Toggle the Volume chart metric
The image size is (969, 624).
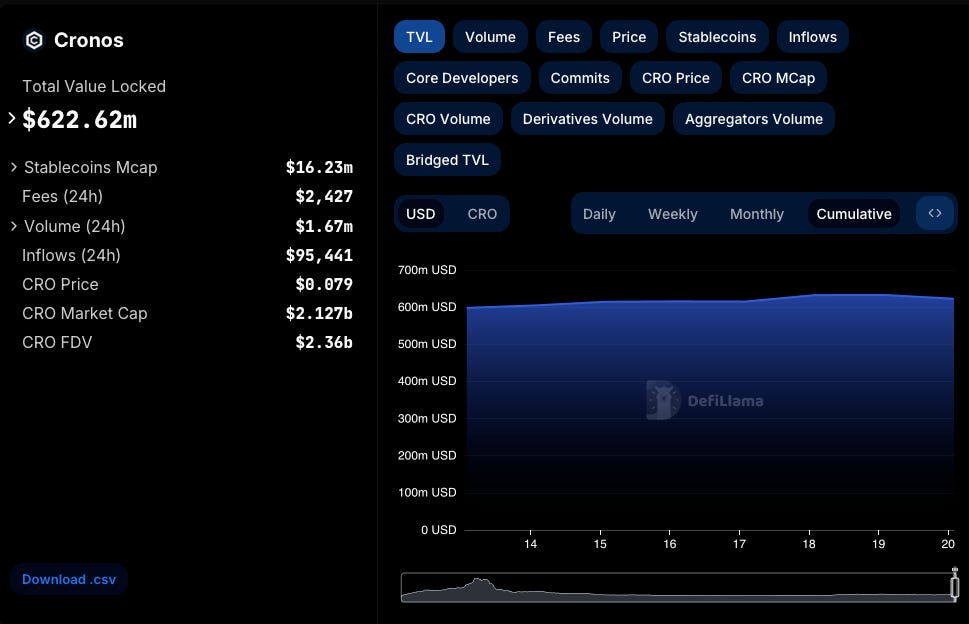(x=490, y=37)
